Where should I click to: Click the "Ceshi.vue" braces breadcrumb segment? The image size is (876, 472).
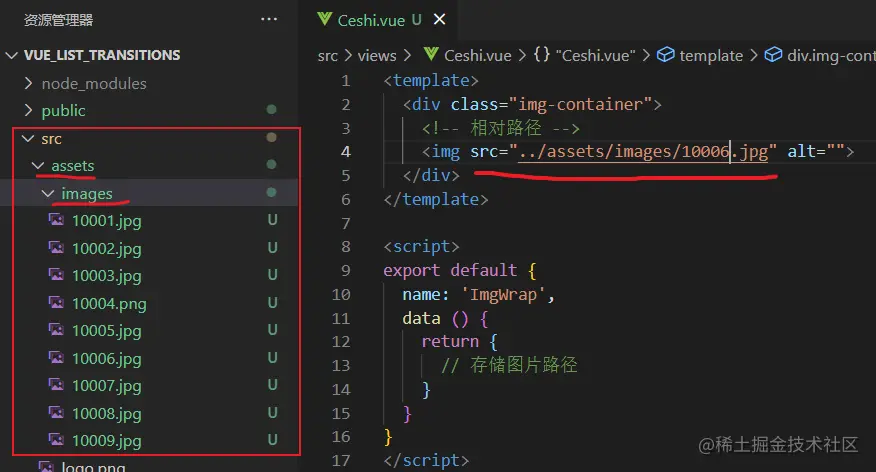click(x=595, y=56)
